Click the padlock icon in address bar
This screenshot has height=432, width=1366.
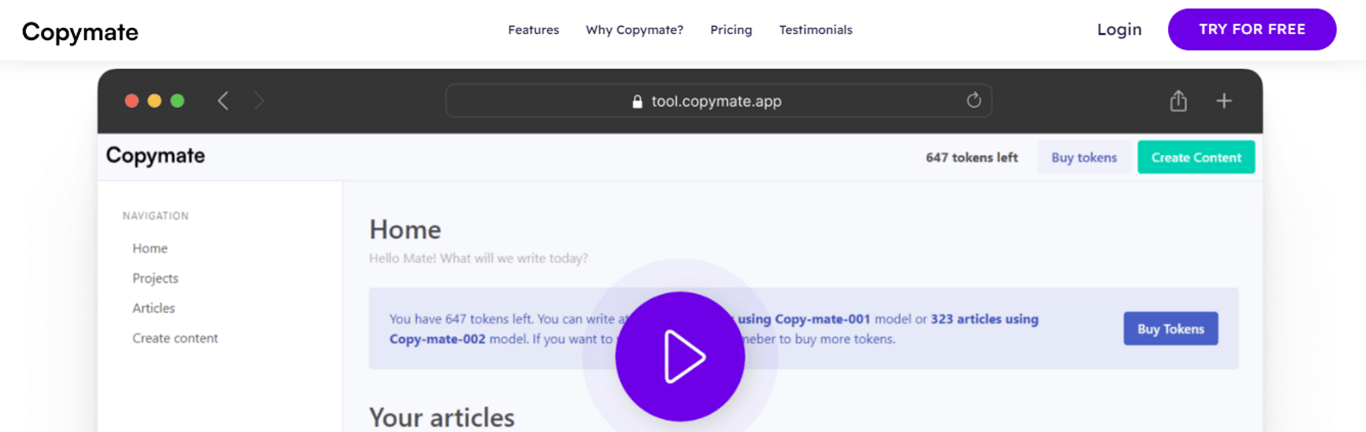coord(637,101)
